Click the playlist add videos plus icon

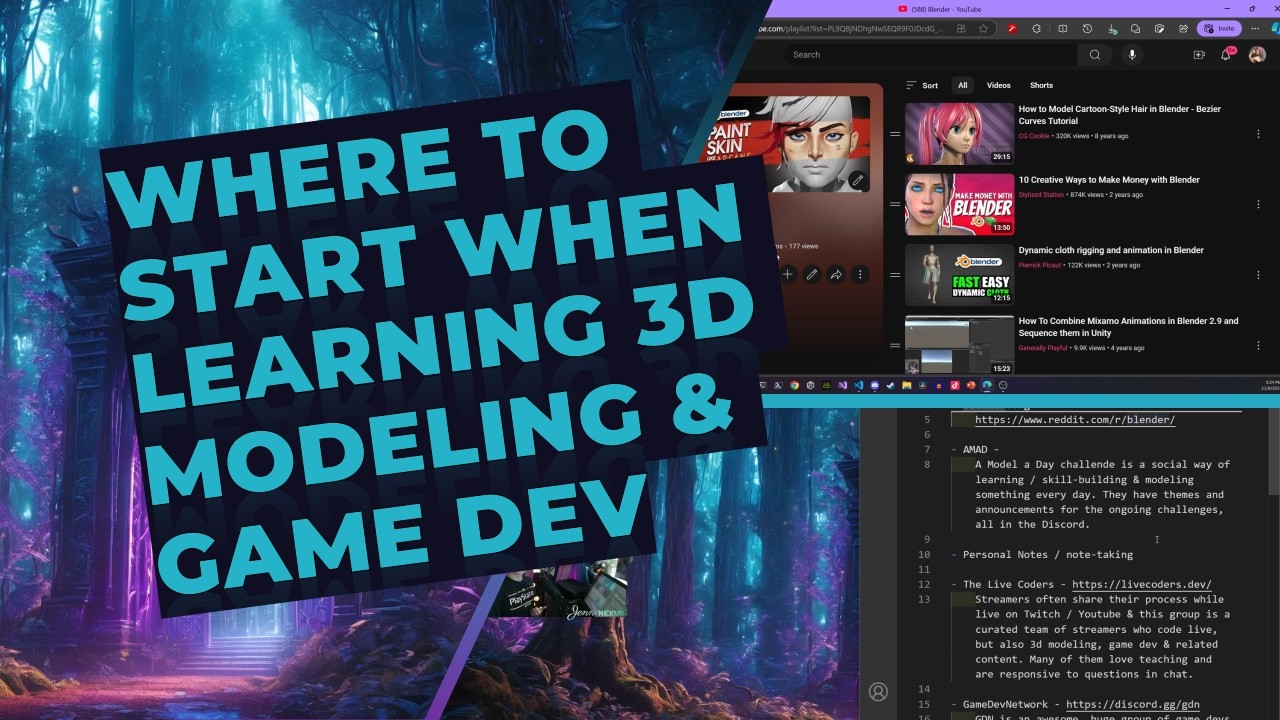coord(788,274)
